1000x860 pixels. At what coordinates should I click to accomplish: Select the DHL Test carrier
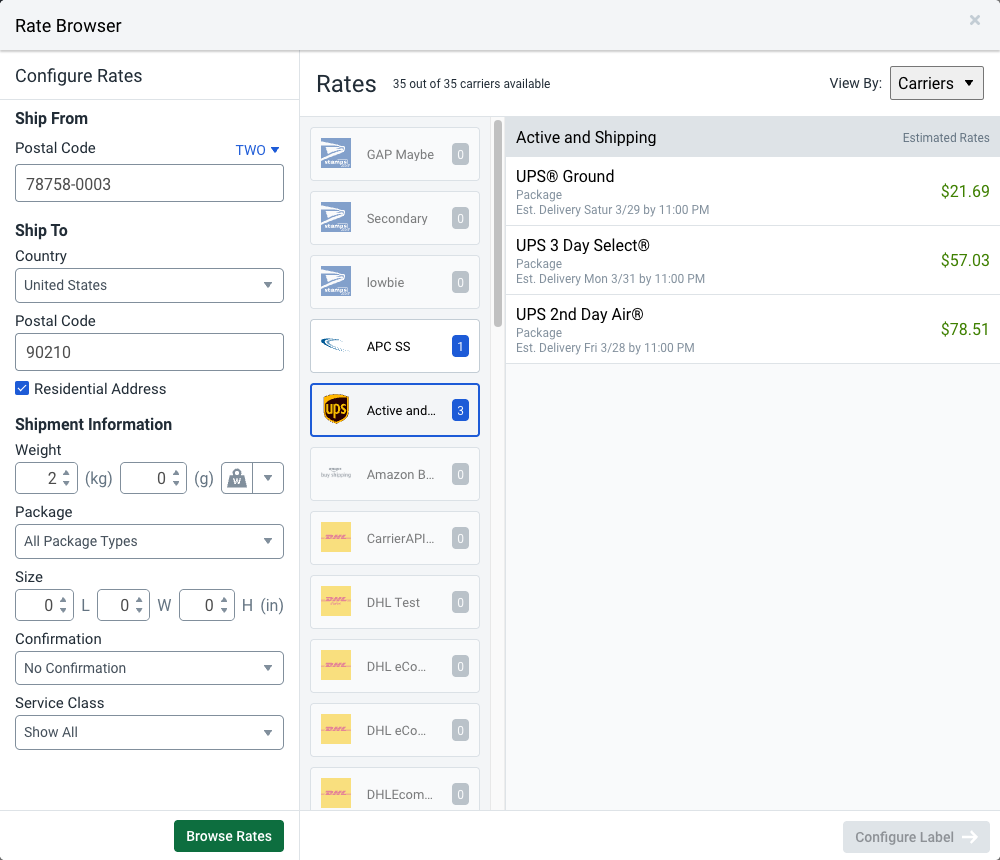click(x=395, y=602)
